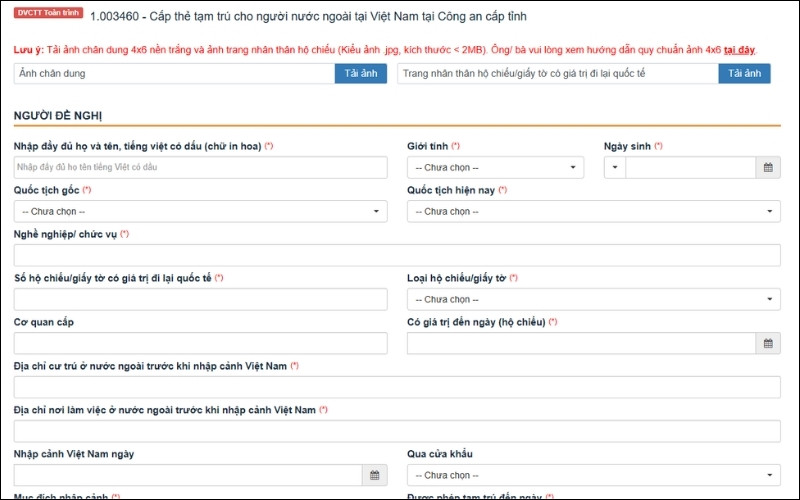Click the Số hộ chiếu input field
Viewport: 800px width, 500px height.
[x=200, y=299]
